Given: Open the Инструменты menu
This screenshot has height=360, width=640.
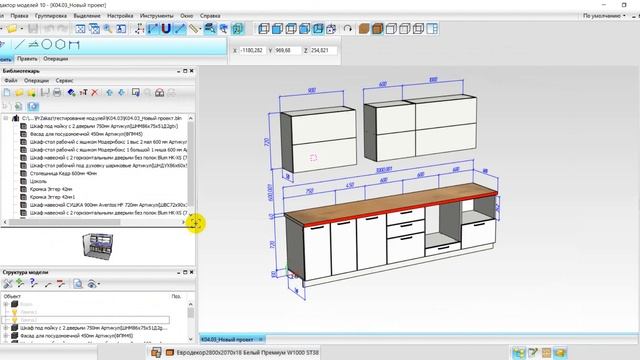Looking at the screenshot, I should tap(157, 16).
